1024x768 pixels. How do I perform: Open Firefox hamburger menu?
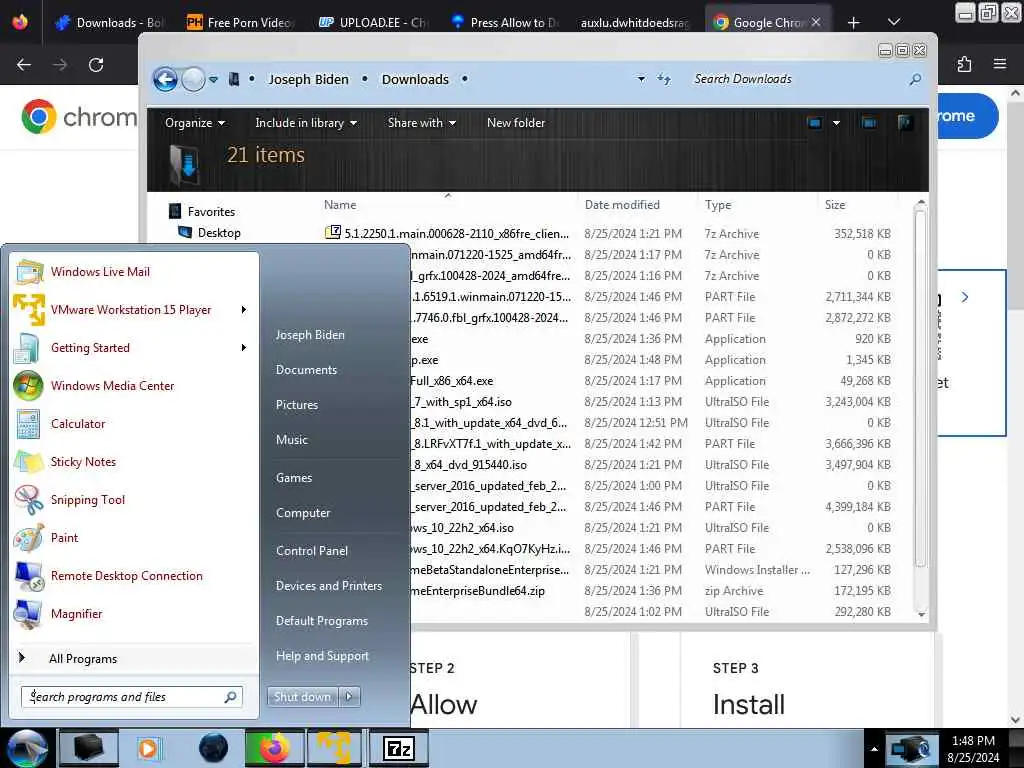1000,64
